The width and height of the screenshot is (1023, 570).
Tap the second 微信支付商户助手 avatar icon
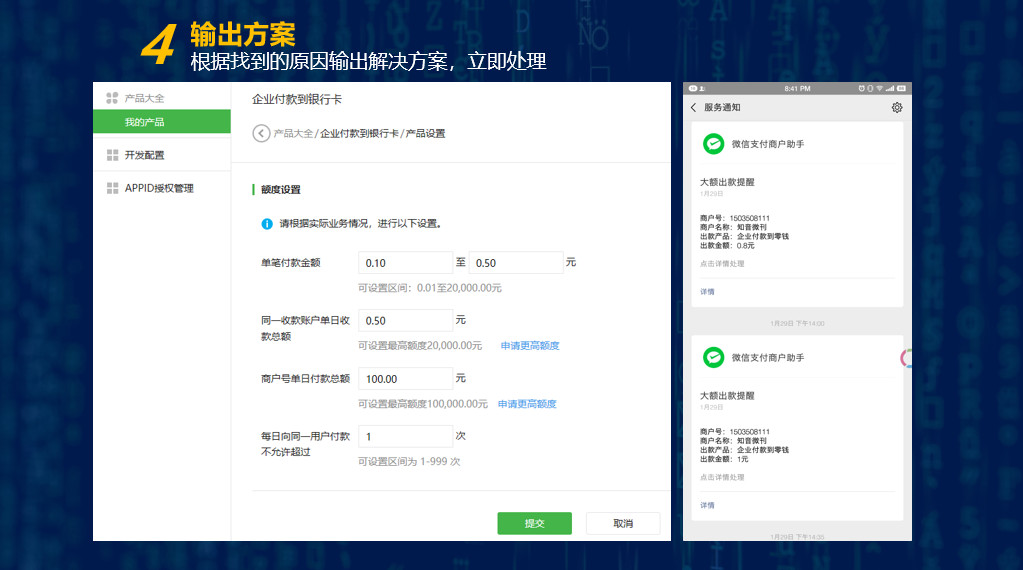pyautogui.click(x=713, y=357)
